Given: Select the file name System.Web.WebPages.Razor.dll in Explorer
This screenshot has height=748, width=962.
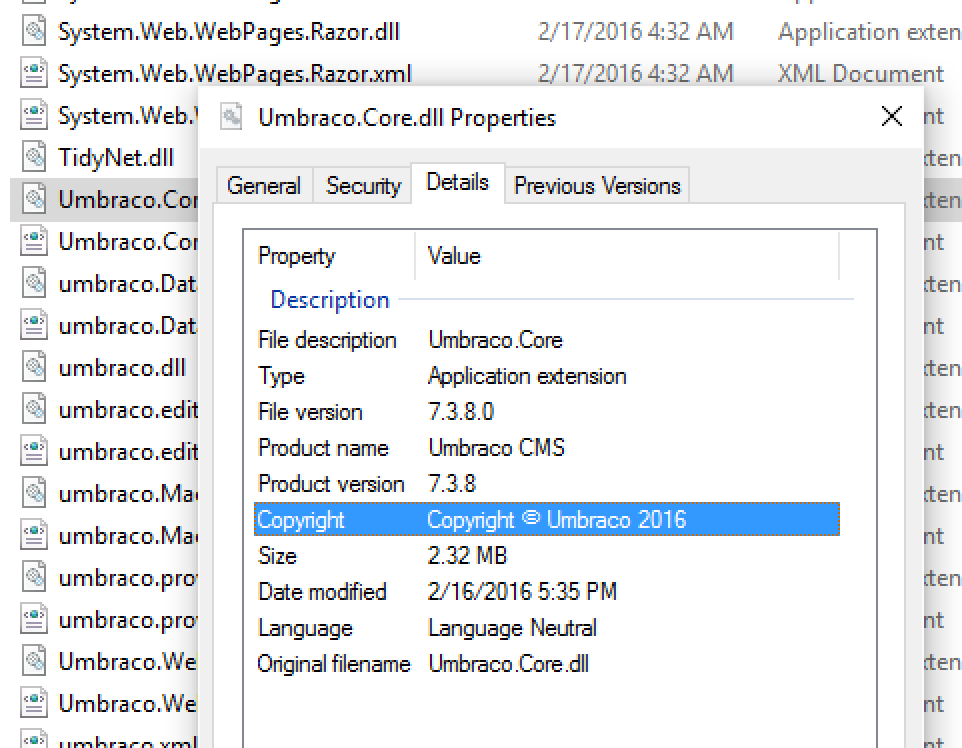Looking at the screenshot, I should tap(229, 31).
